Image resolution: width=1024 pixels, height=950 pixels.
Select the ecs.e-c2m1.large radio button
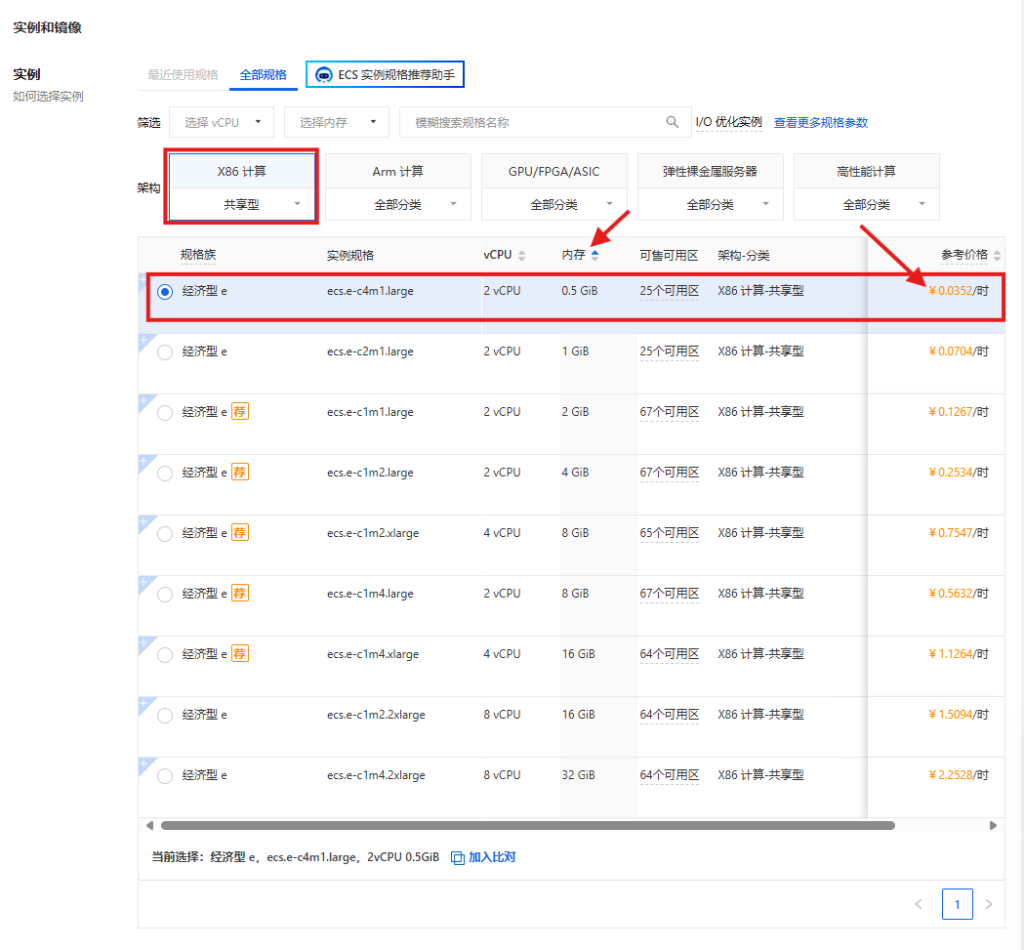pyautogui.click(x=165, y=352)
